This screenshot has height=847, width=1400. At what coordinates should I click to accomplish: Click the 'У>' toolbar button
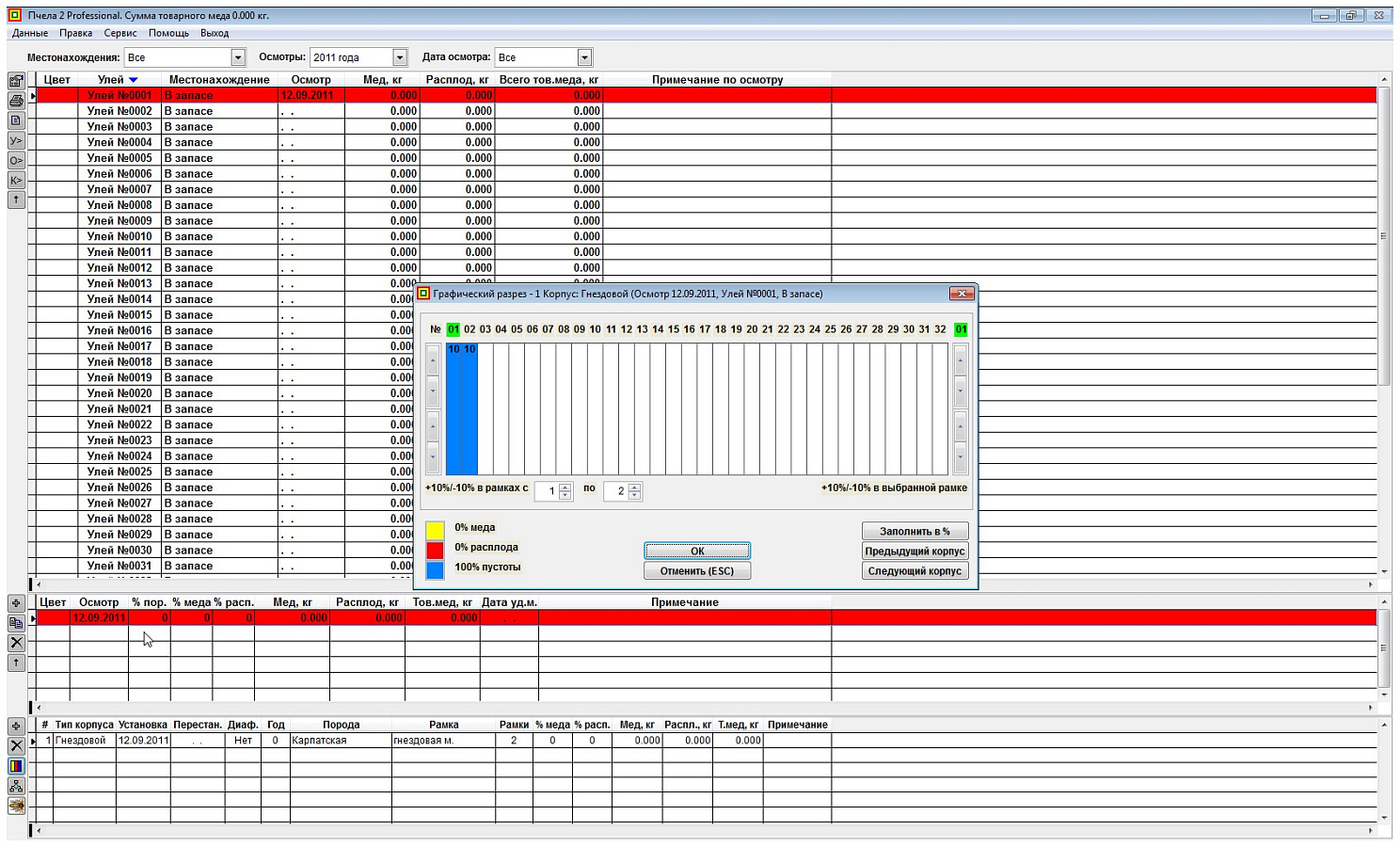pos(16,140)
